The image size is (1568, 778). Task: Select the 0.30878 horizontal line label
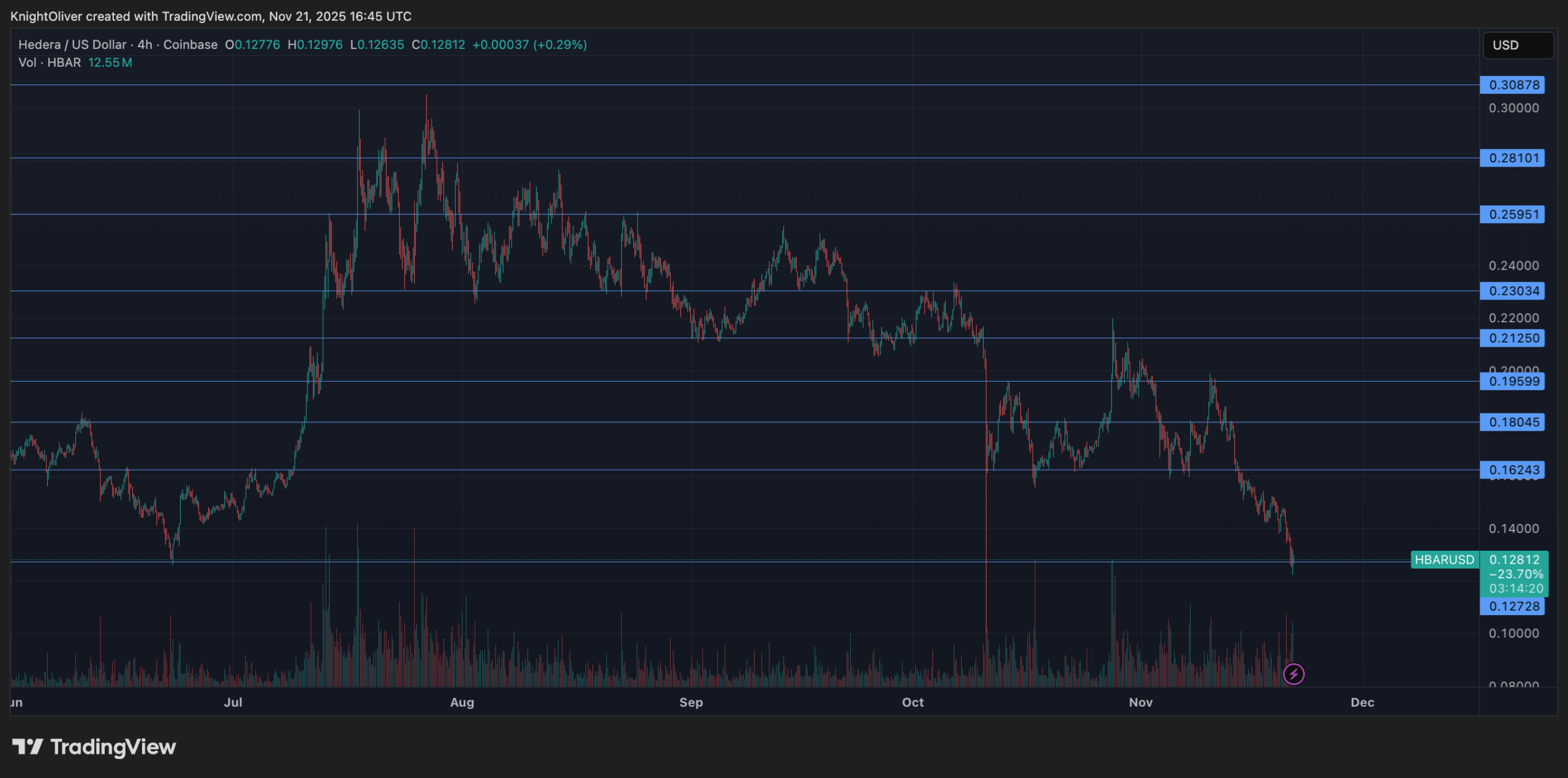click(x=1512, y=85)
